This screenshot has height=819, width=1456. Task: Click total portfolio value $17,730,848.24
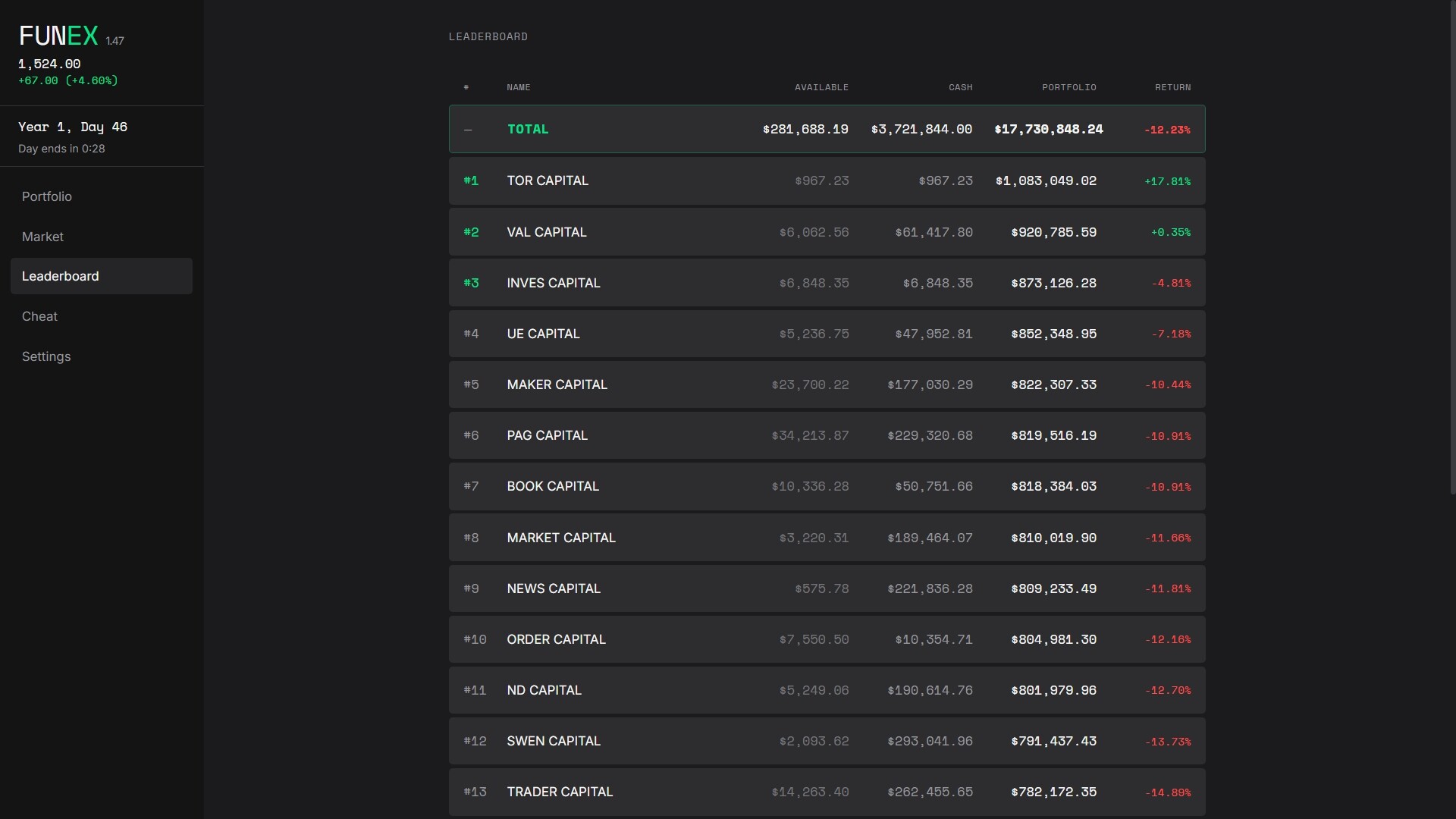[1049, 129]
